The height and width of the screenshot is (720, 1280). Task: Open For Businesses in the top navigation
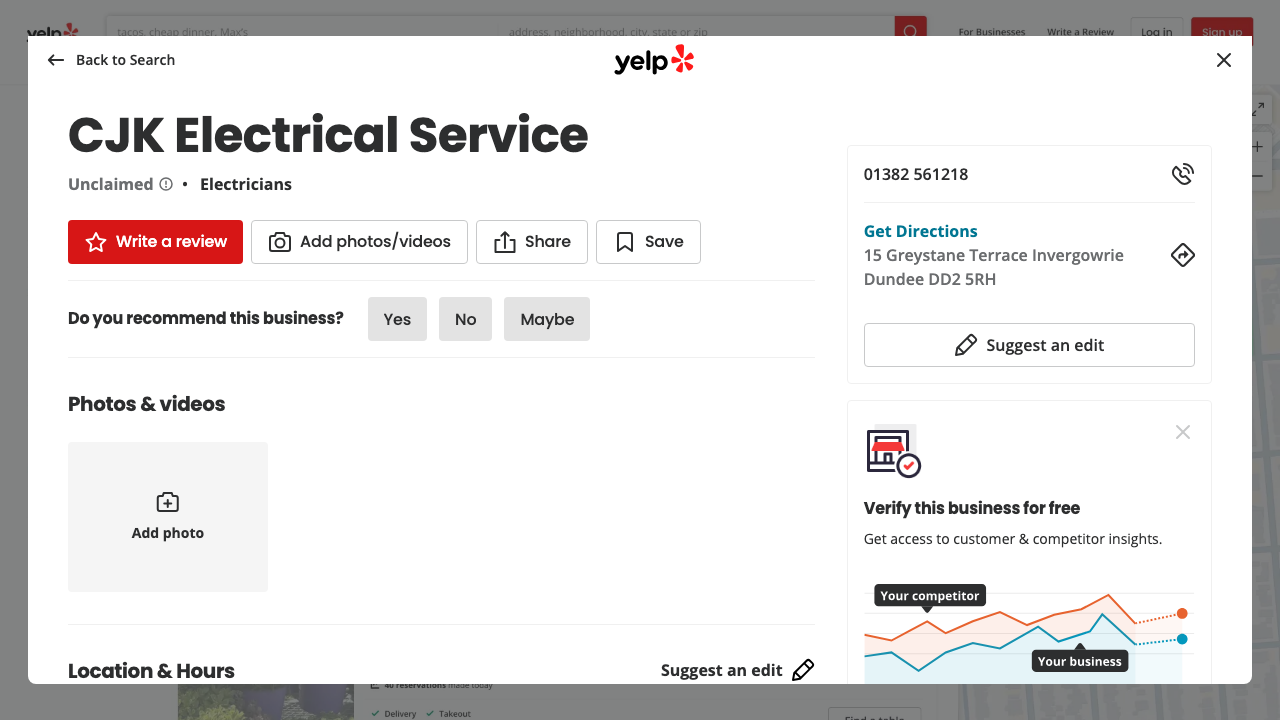point(991,31)
